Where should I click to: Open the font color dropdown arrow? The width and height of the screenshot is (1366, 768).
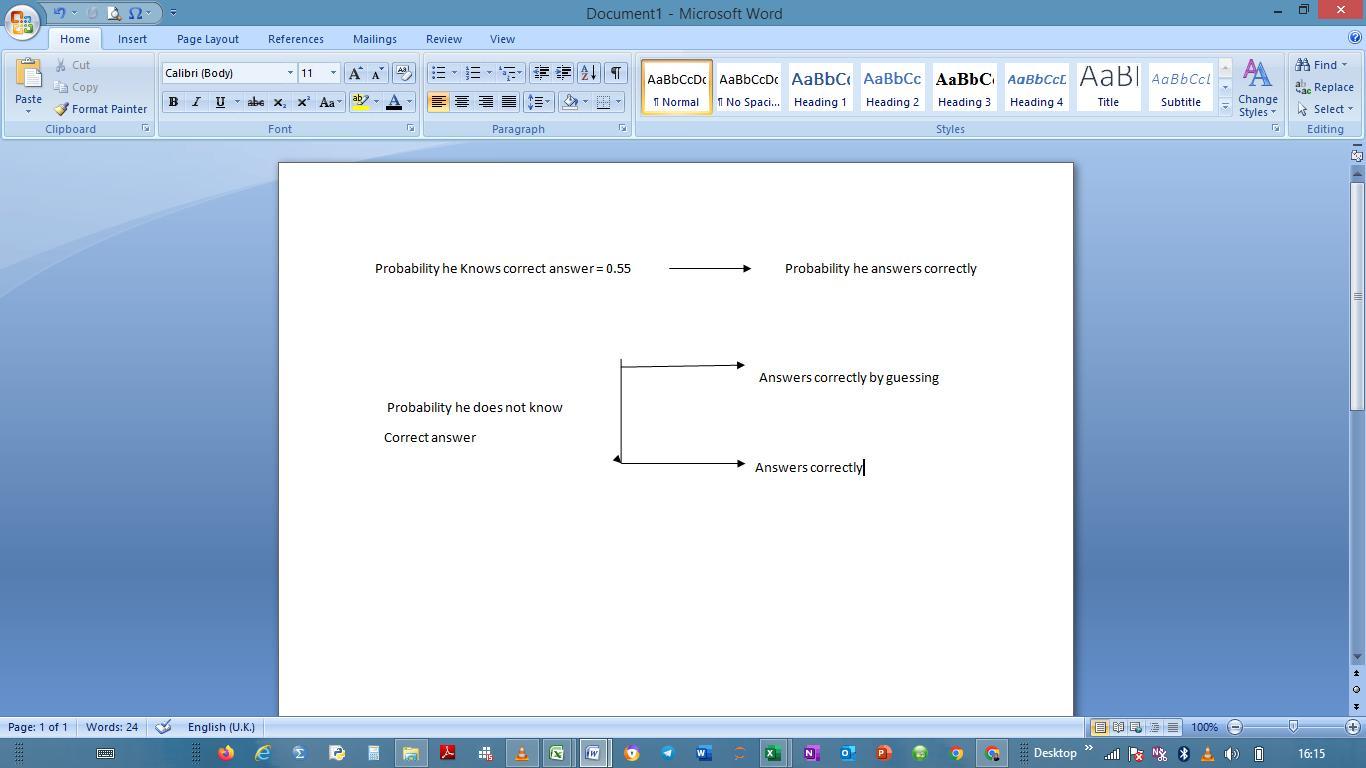point(409,102)
